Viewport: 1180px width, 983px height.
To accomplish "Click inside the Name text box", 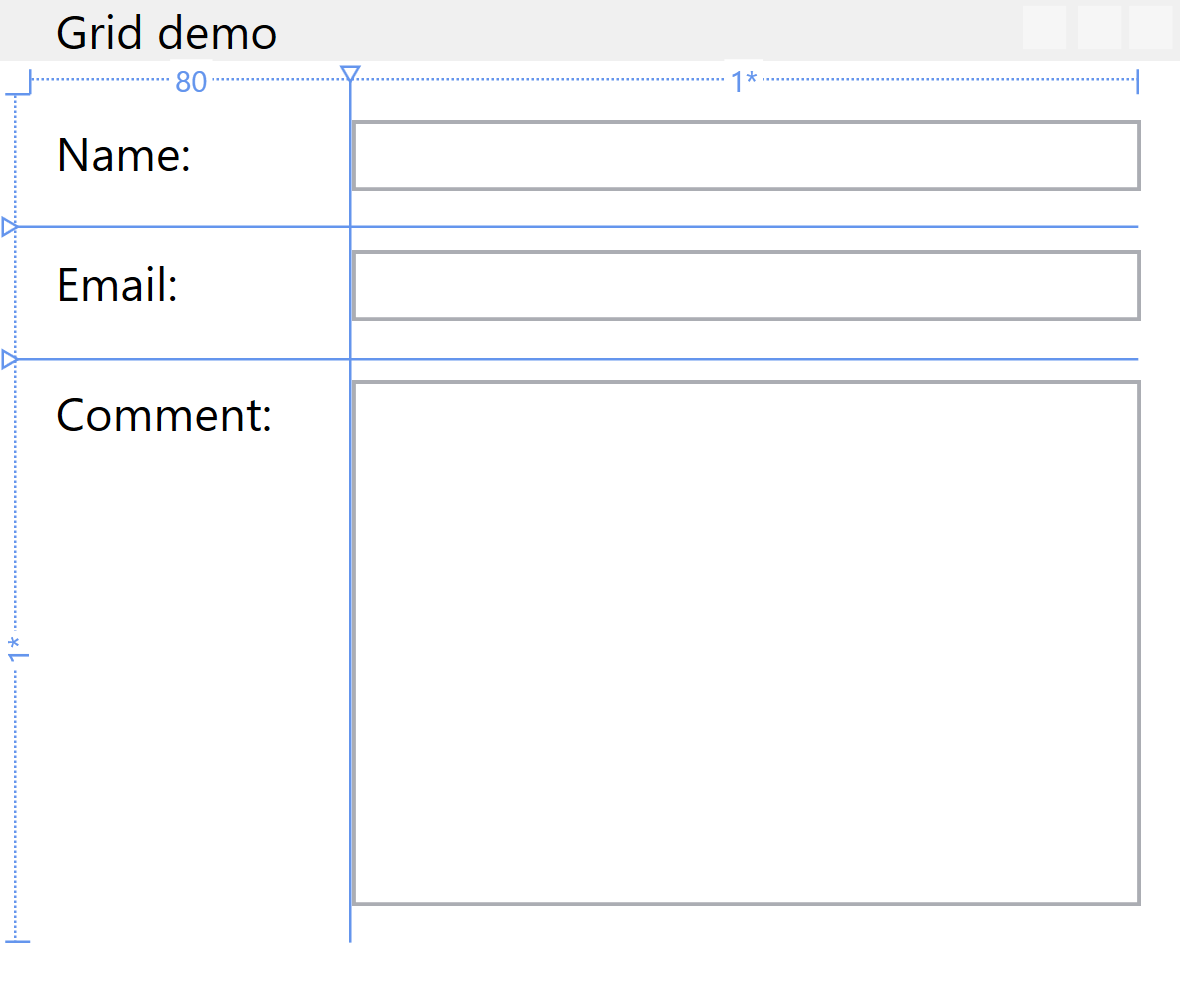I will pyautogui.click(x=746, y=156).
